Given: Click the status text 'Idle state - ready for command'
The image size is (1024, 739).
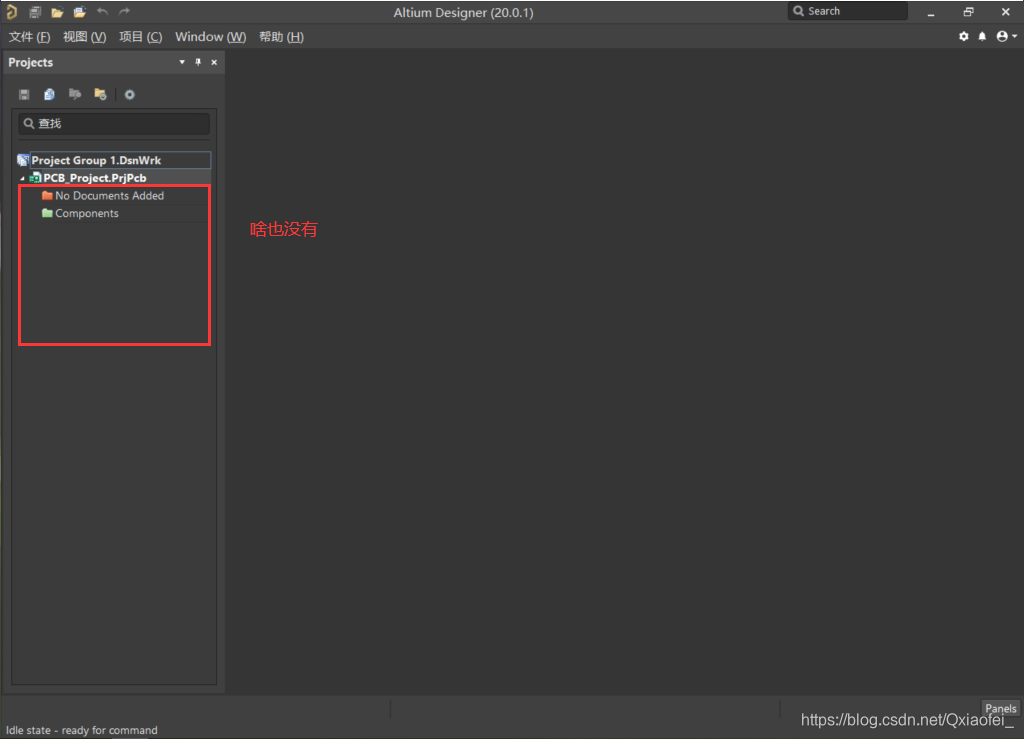Looking at the screenshot, I should click(82, 730).
